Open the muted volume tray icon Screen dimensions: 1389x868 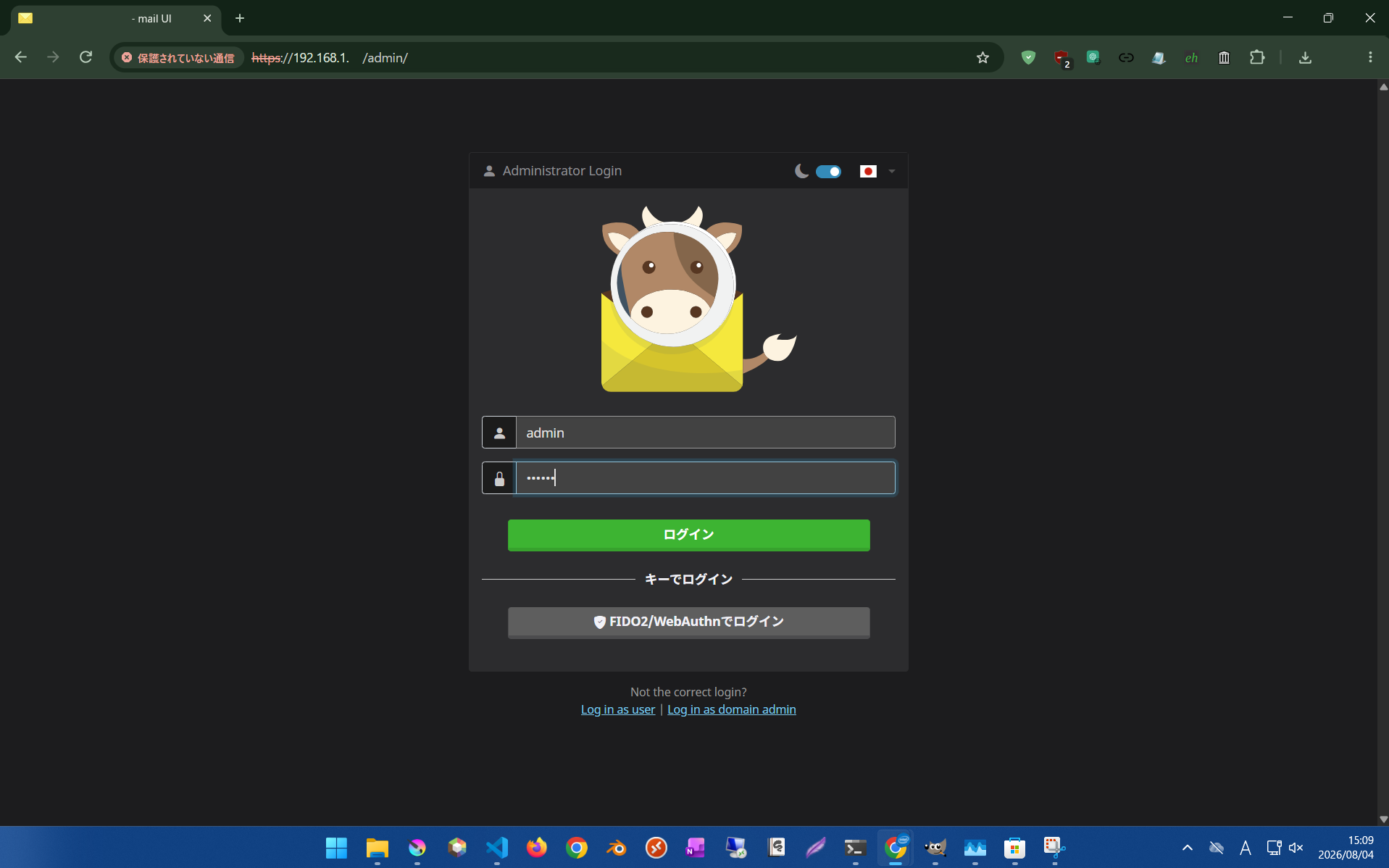point(1296,848)
